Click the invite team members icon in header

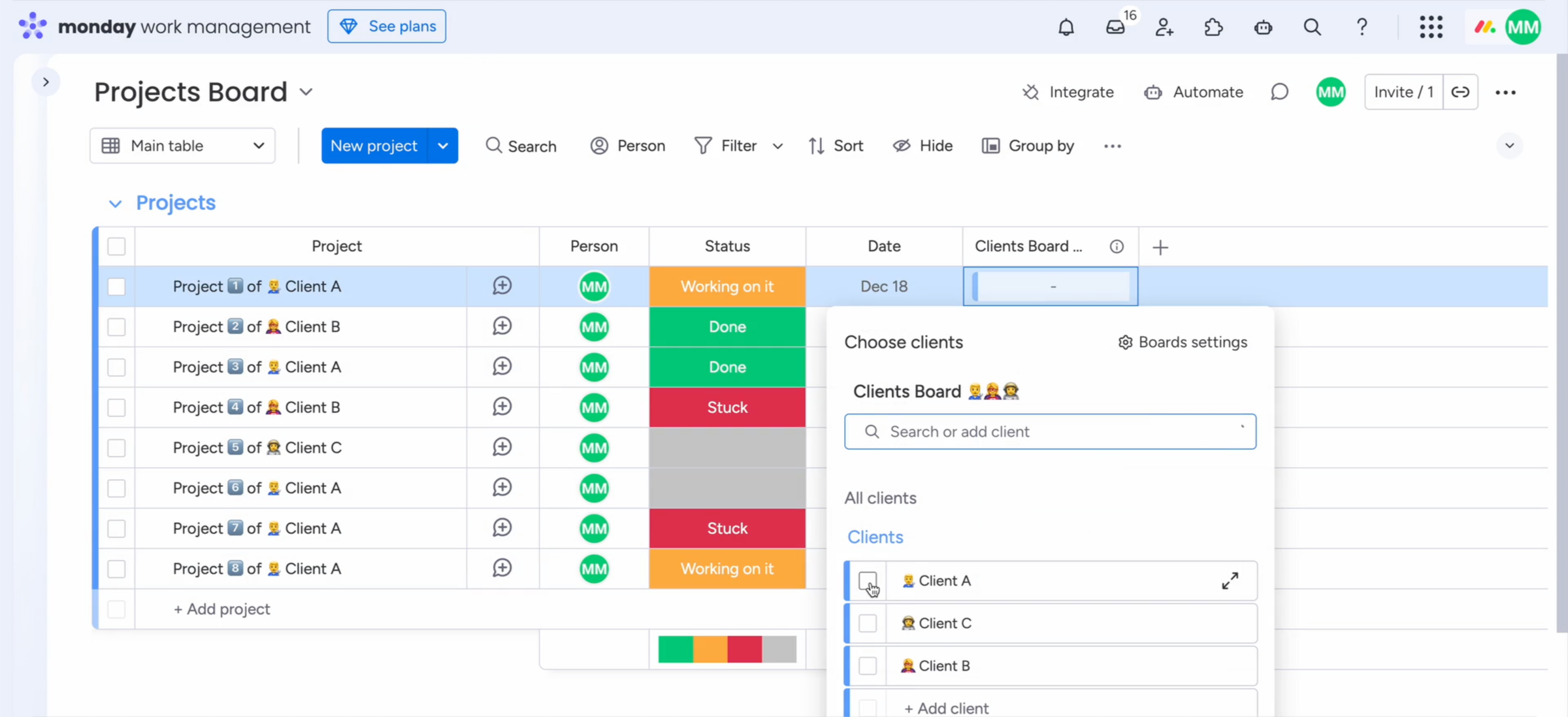point(1164,27)
